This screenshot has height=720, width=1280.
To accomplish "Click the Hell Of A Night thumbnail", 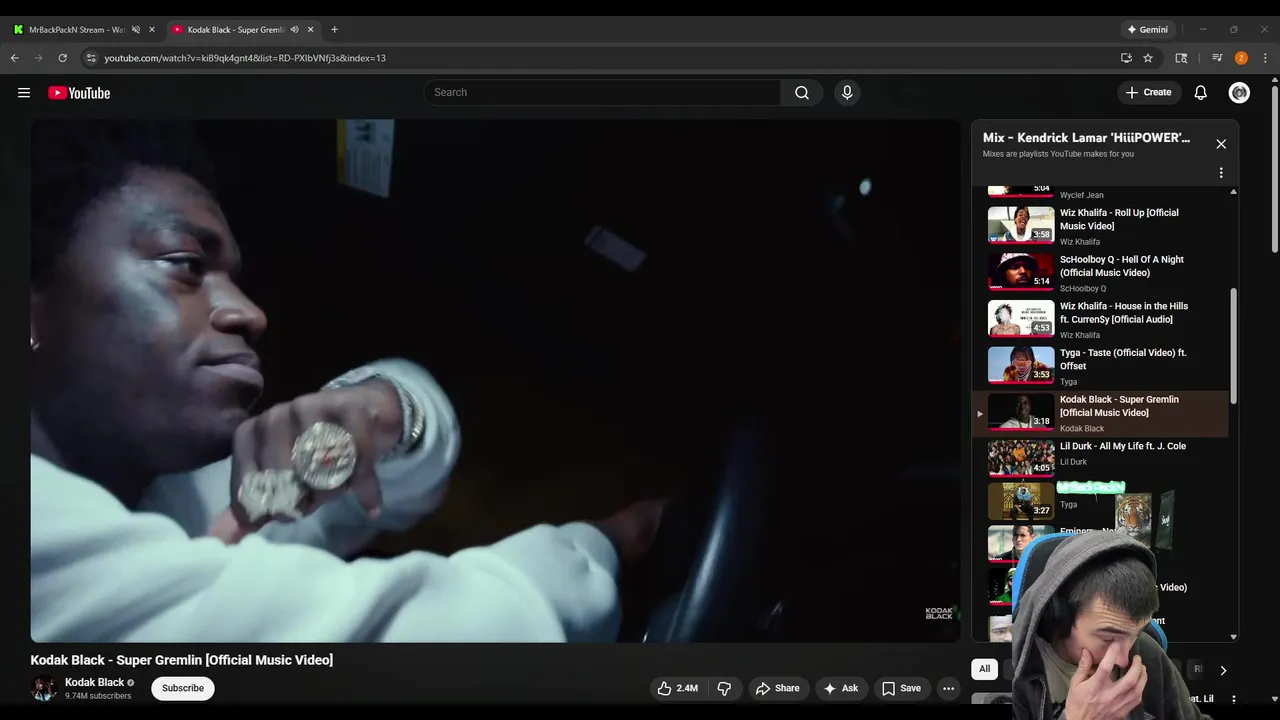I will coord(1021,271).
